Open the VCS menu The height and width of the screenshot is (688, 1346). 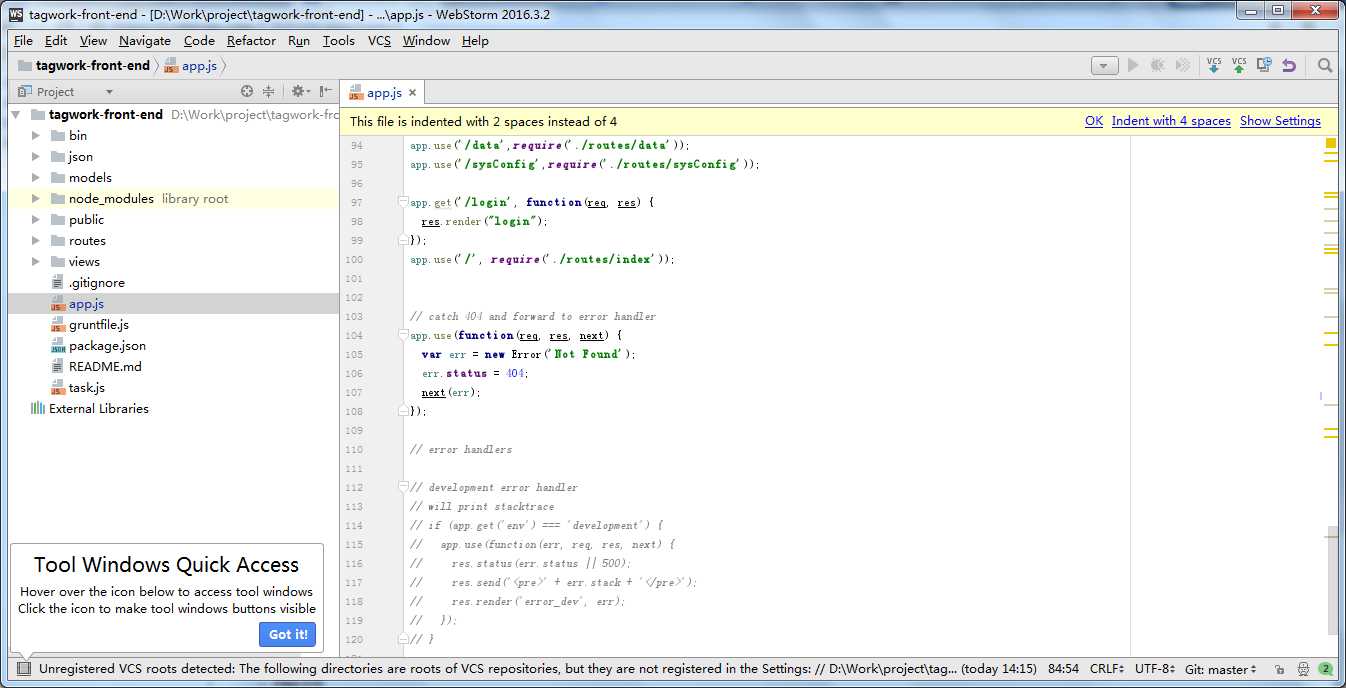379,40
